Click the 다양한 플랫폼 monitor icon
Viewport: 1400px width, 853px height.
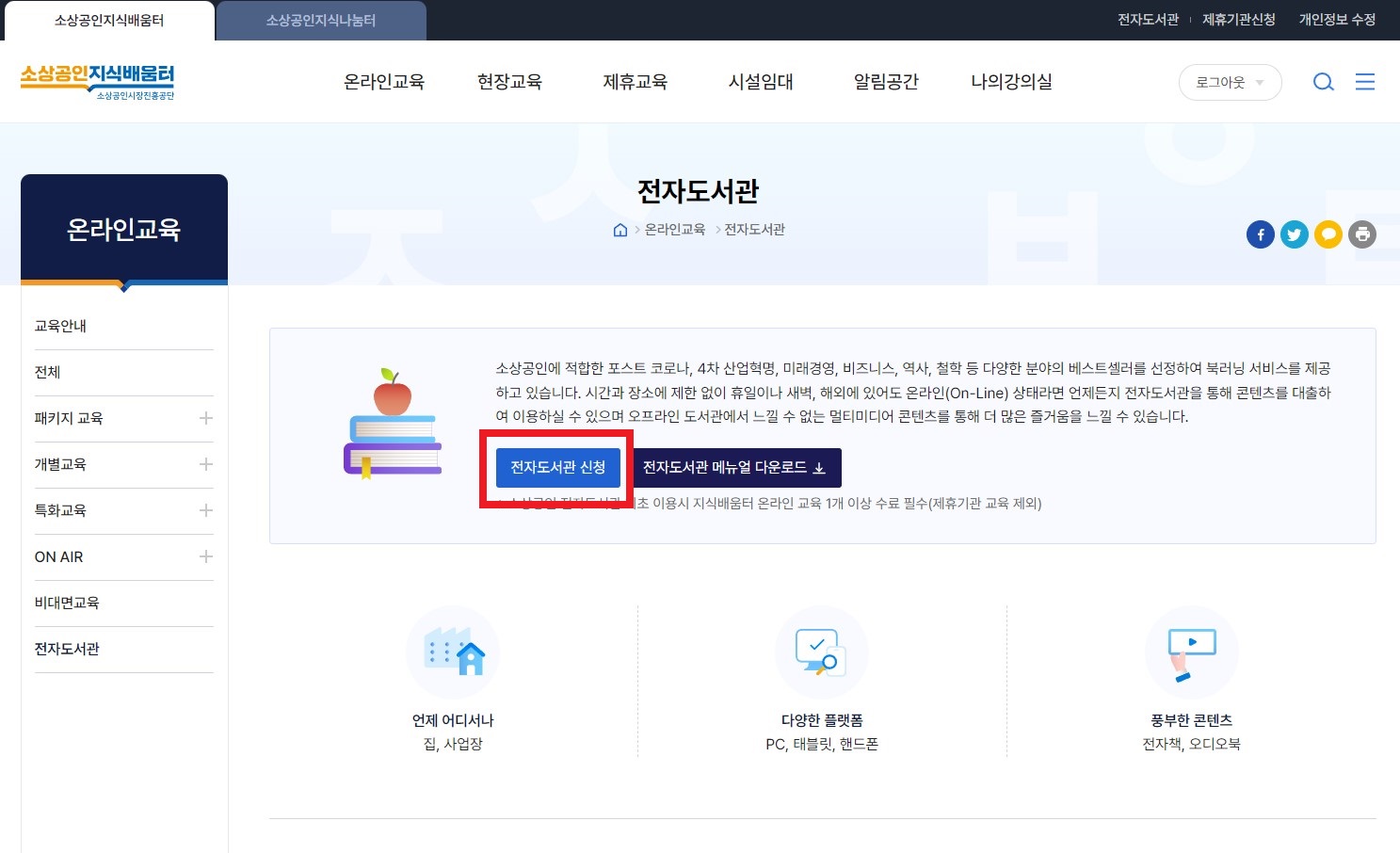coord(821,652)
